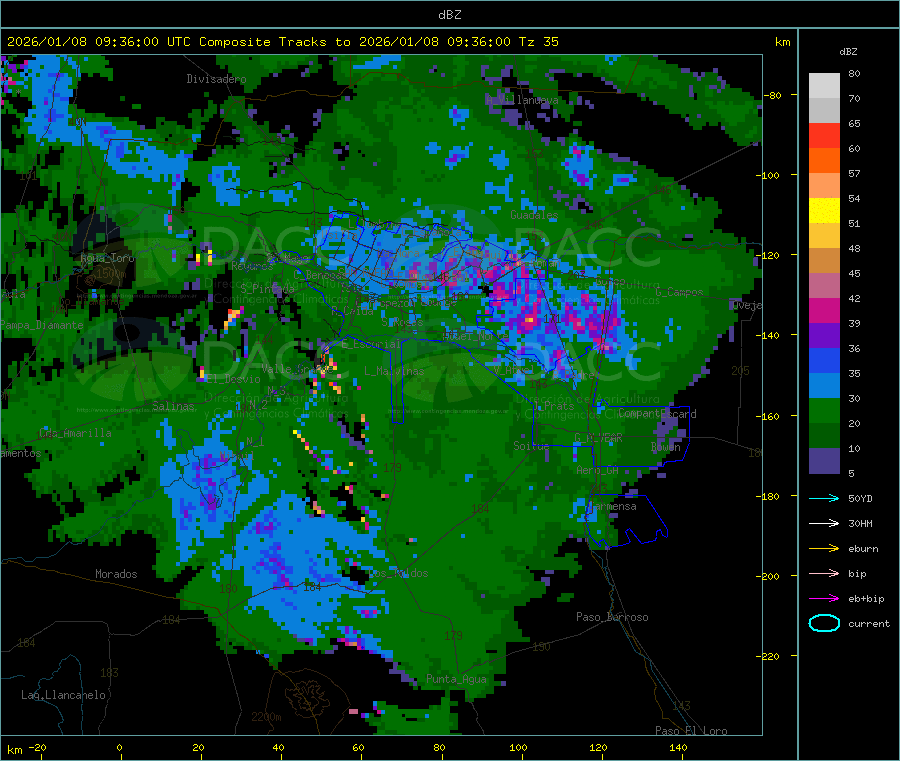Click the 'Lag.Llancanelo' map label
The height and width of the screenshot is (761, 900).
pos(64,695)
